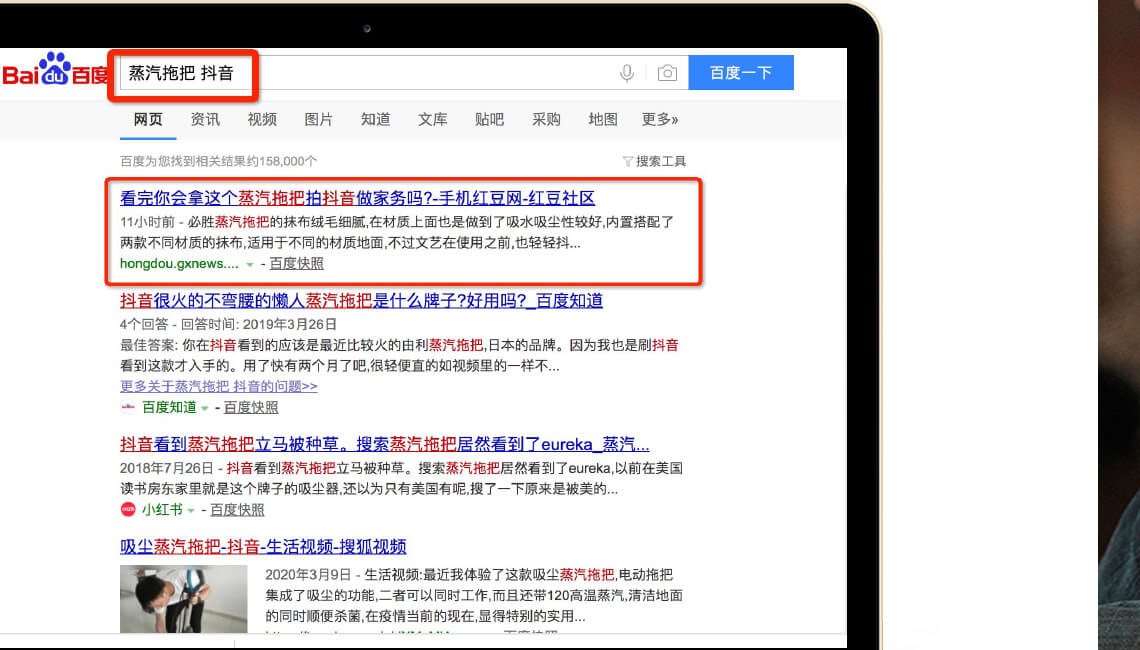Open the 抖音很火的不弯腰的懒人蒸汽拖把 result
Screen dimensions: 1140x650
(361, 301)
